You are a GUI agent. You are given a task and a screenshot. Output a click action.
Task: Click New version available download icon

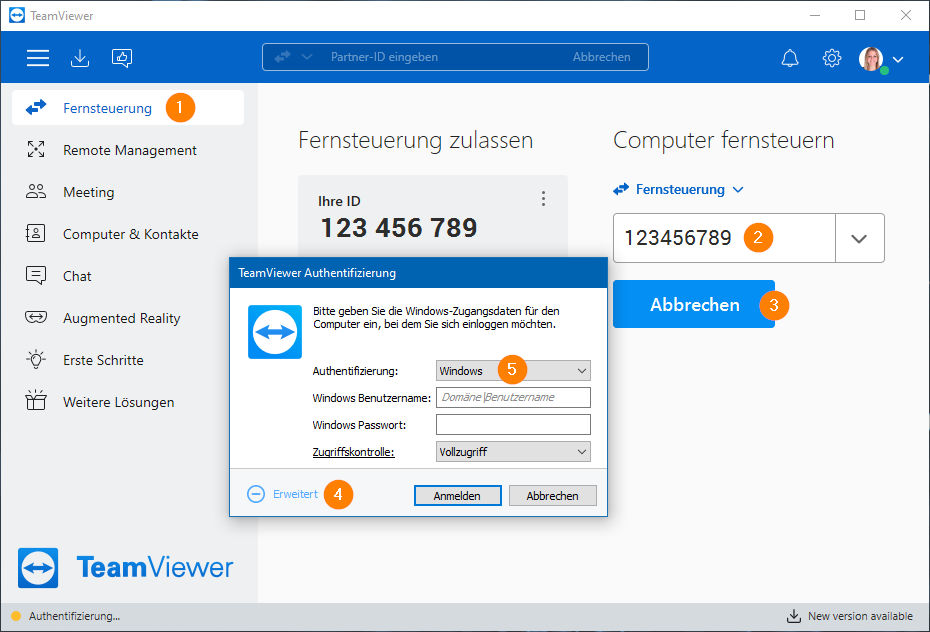coord(793,616)
